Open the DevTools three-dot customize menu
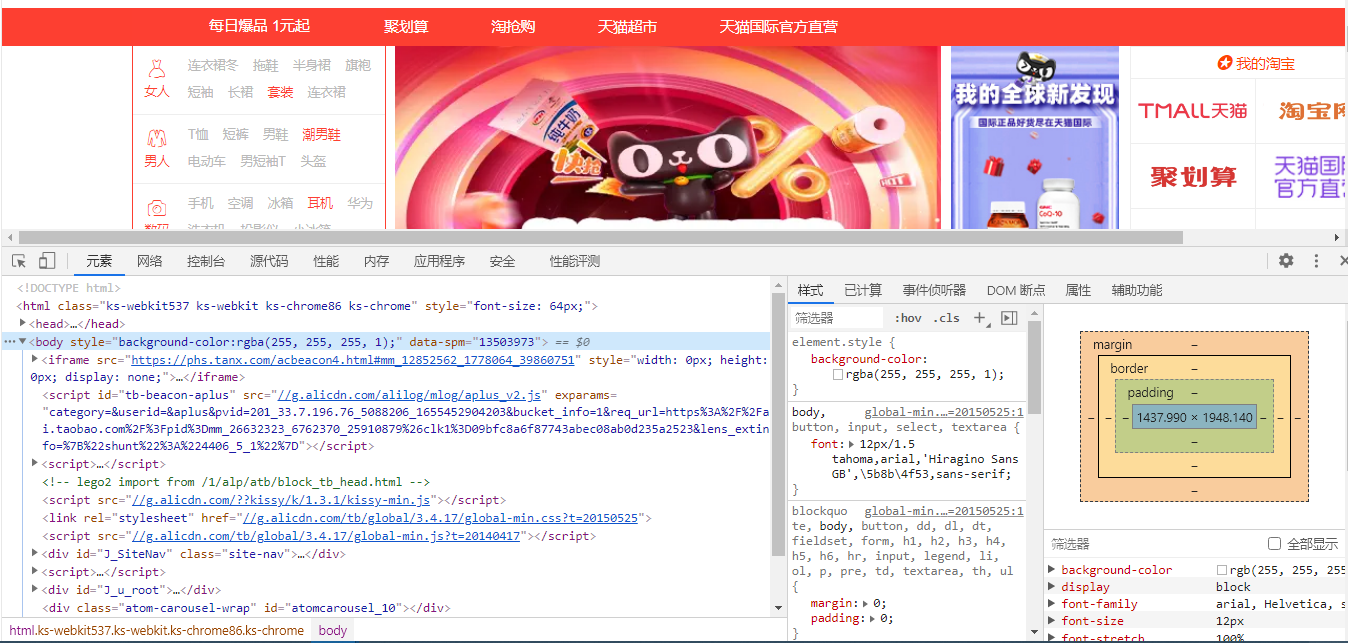1348x643 pixels. tap(1316, 261)
